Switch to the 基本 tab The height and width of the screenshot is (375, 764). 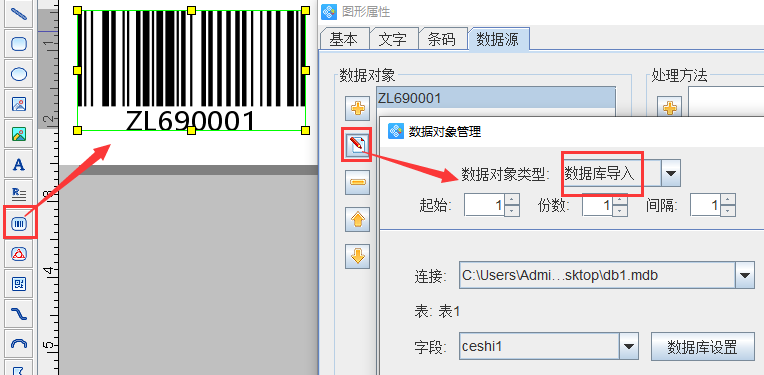pos(344,39)
